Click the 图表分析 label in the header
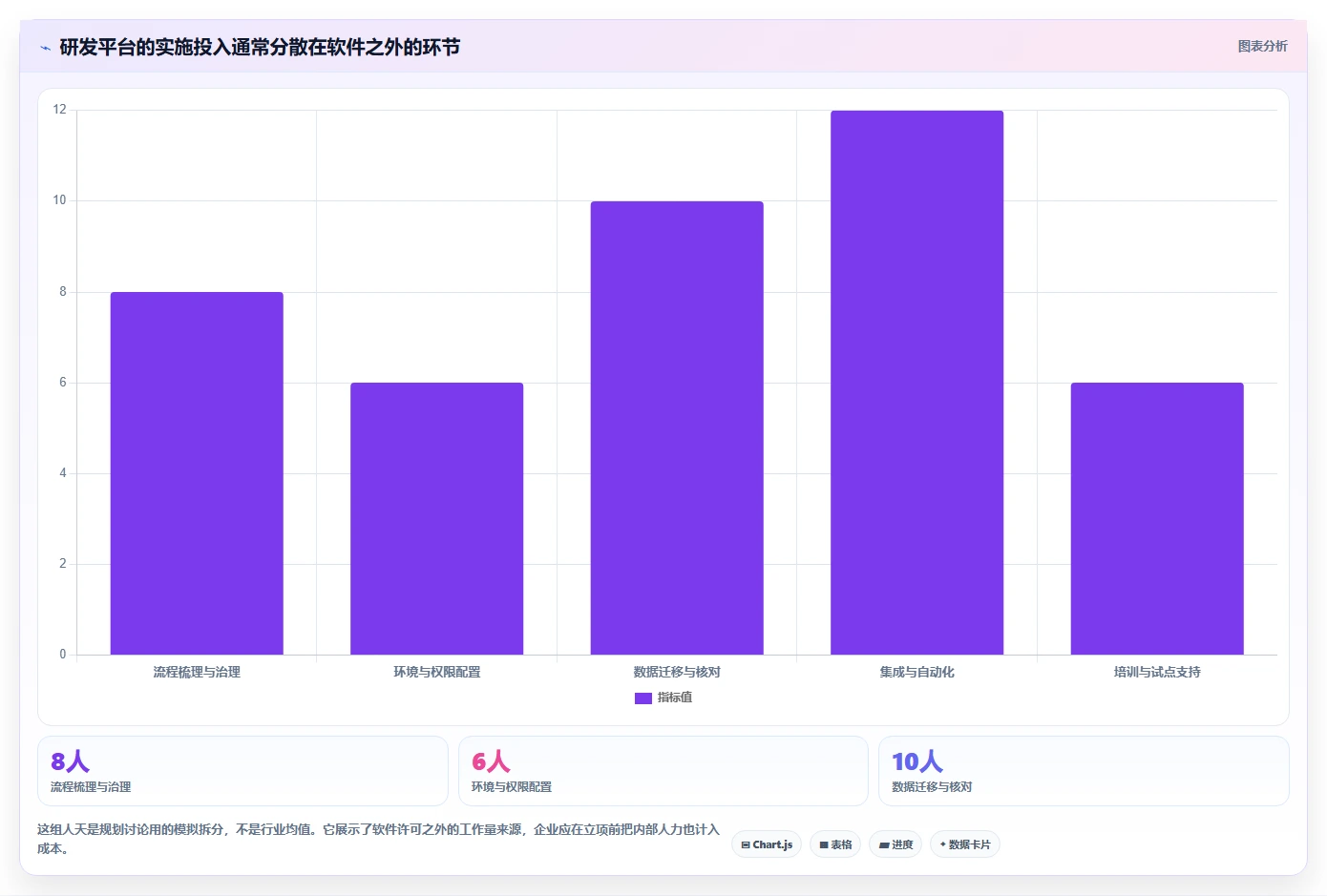Viewport: 1327px width, 896px height. [x=1262, y=46]
